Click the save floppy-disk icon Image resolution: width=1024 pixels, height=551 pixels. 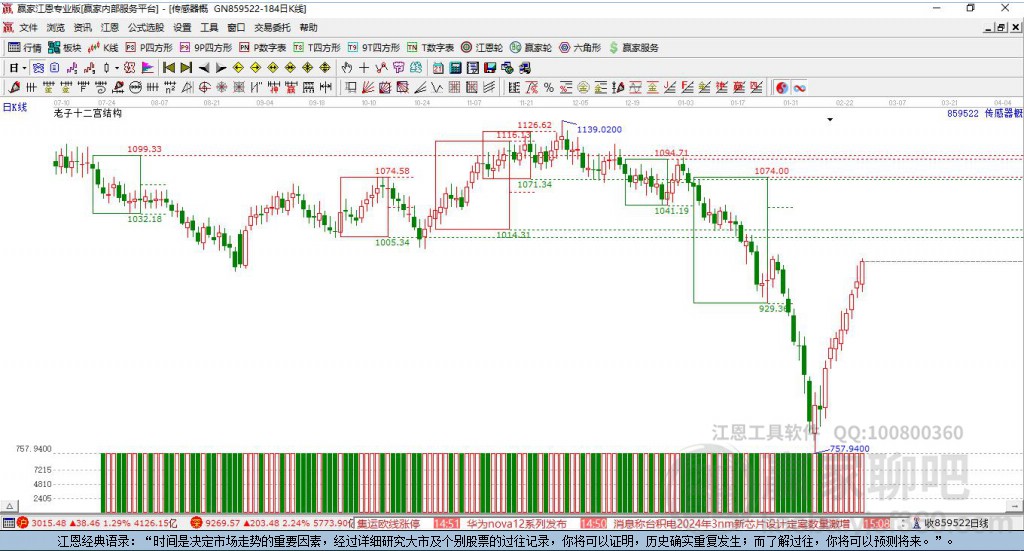click(x=490, y=68)
